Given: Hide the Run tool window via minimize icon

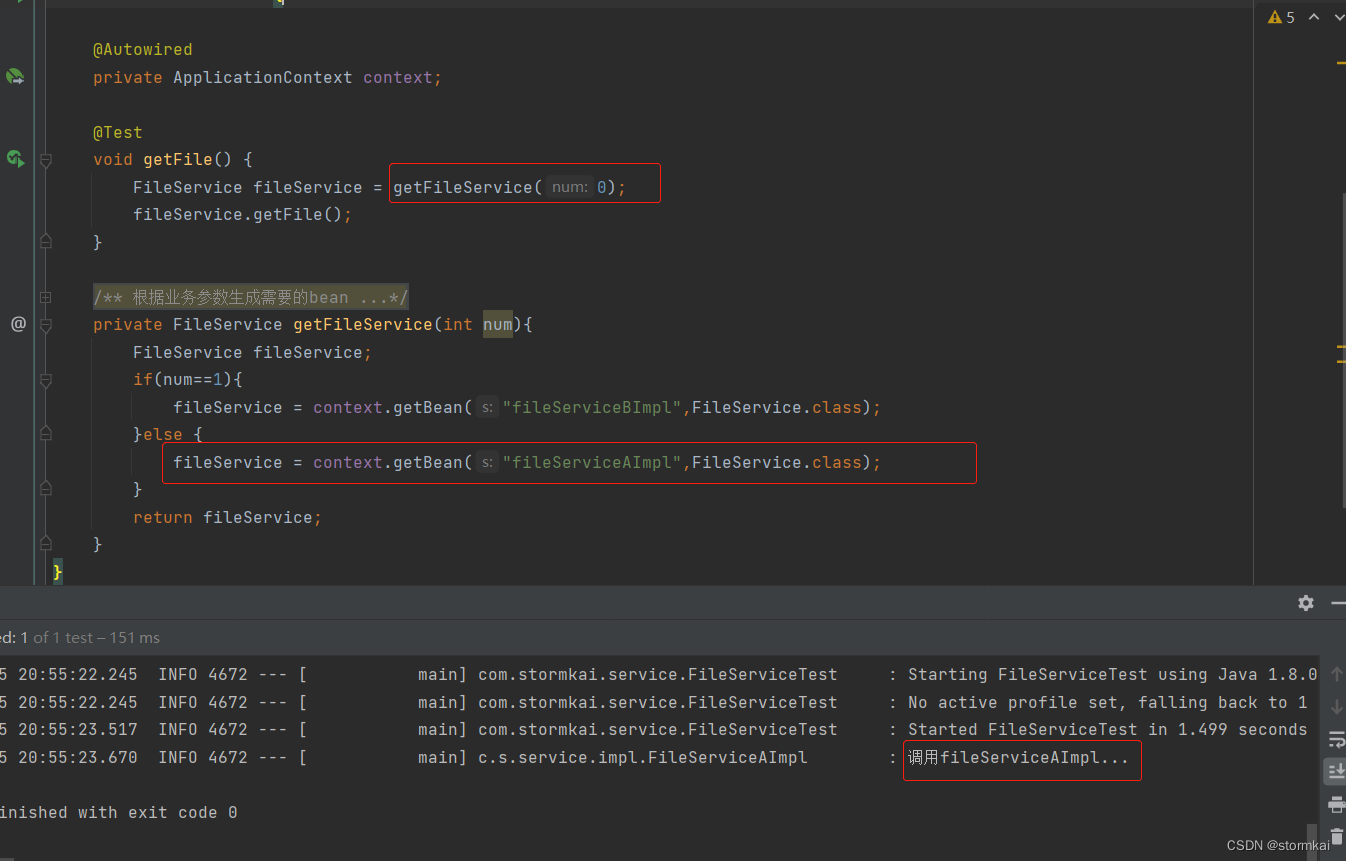Looking at the screenshot, I should 1338,603.
